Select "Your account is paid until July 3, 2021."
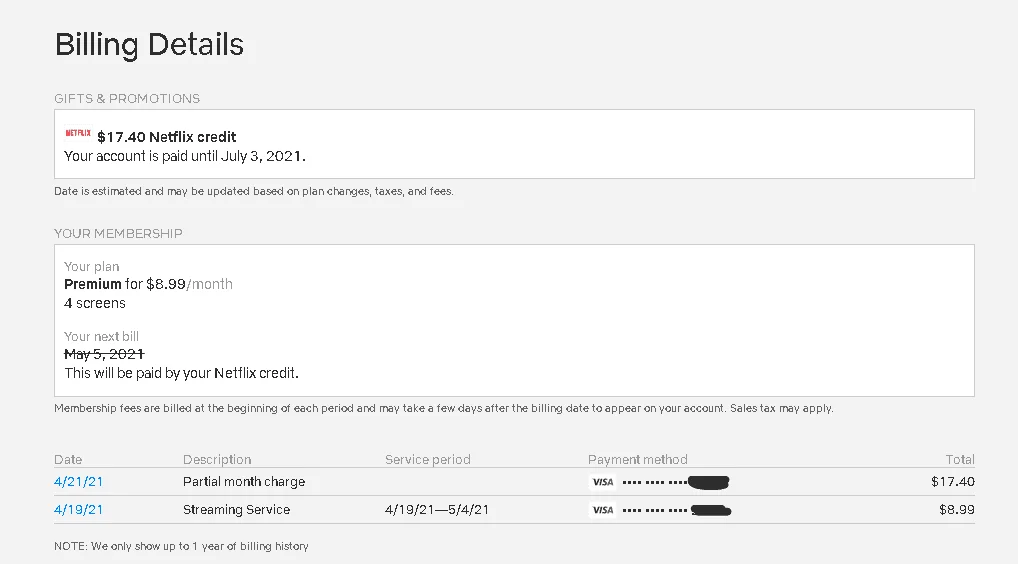Viewport: 1018px width, 564px height. (184, 156)
